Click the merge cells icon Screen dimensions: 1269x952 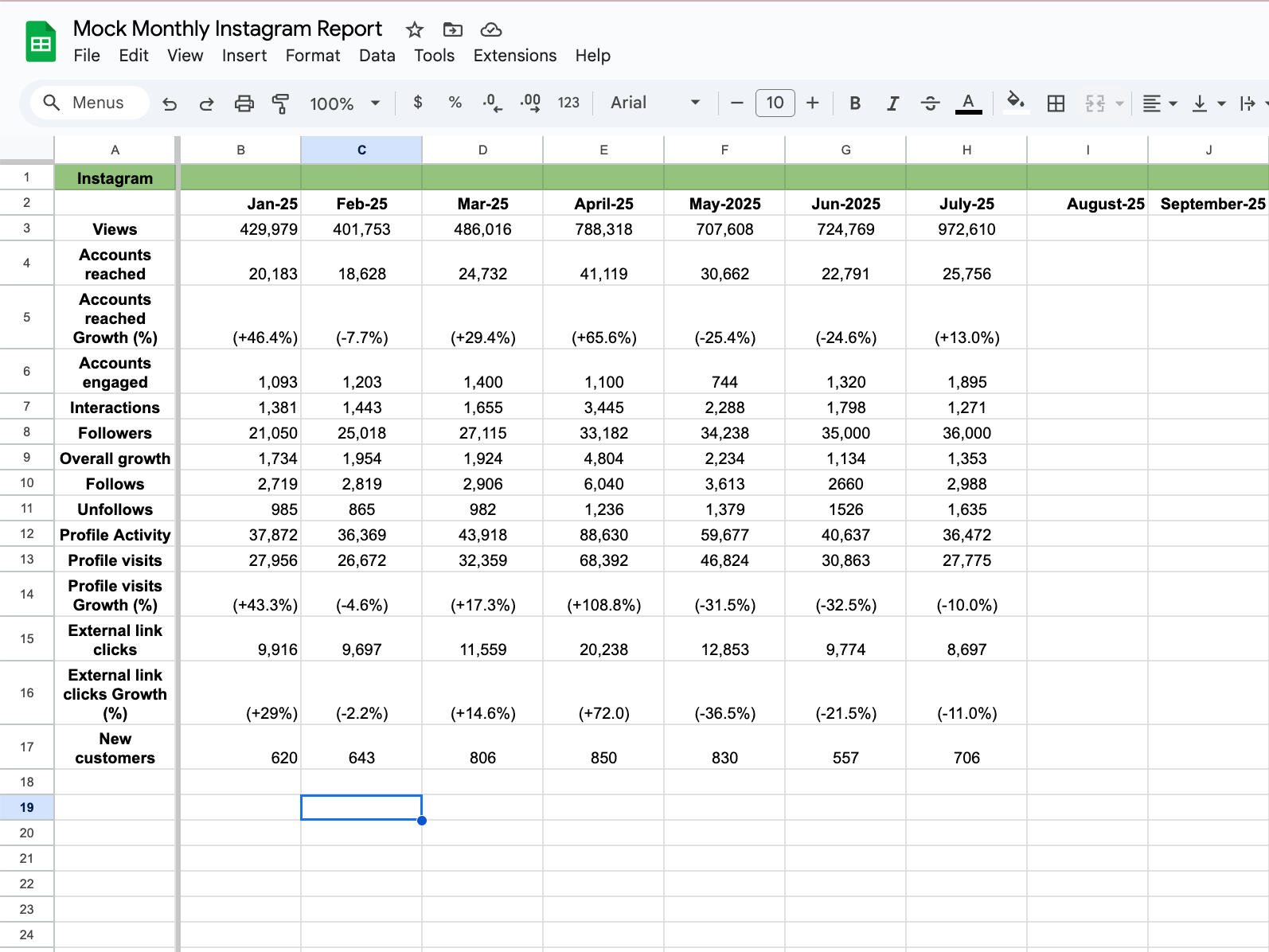tap(1095, 103)
